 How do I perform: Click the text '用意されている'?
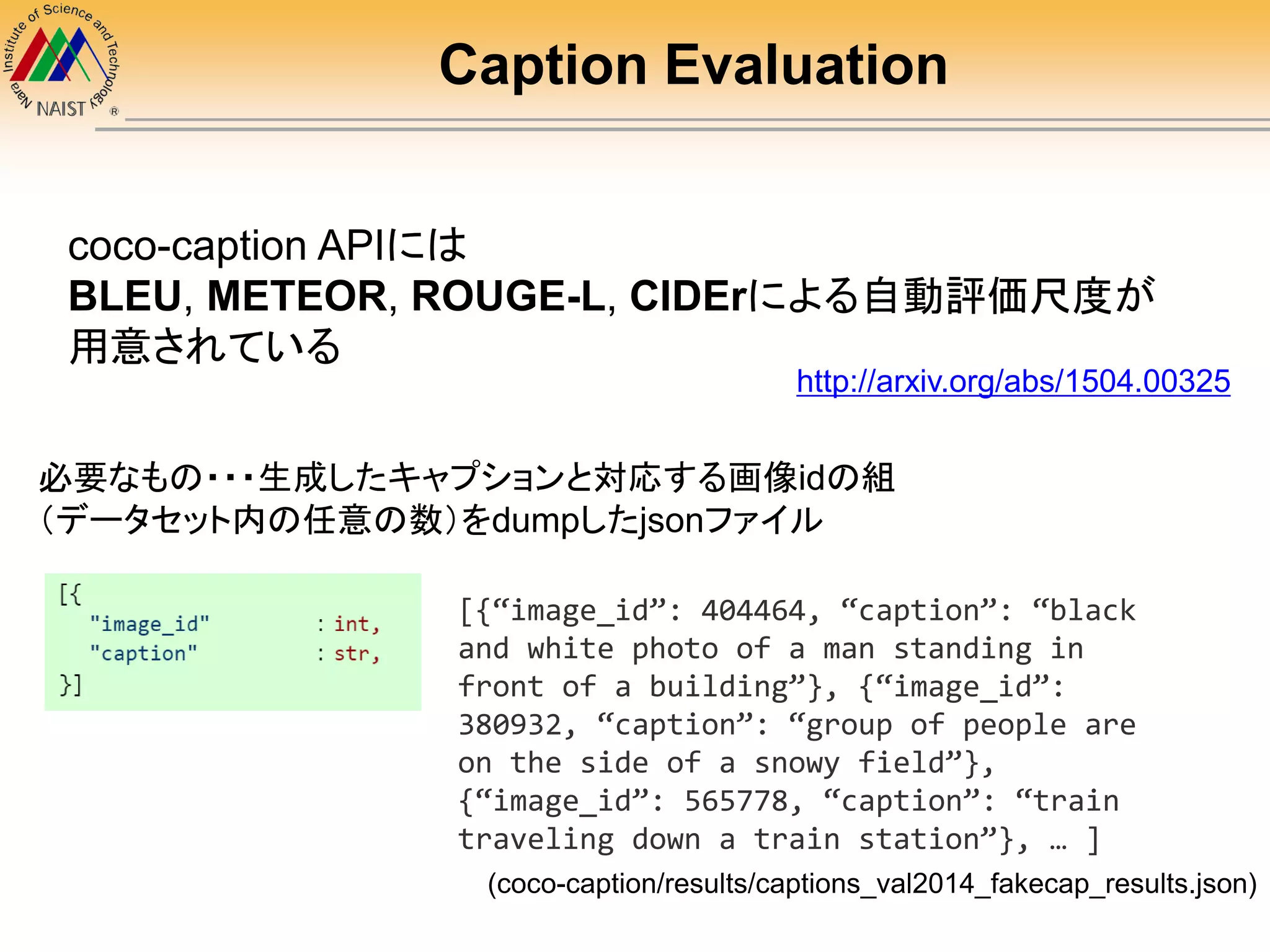[205, 346]
